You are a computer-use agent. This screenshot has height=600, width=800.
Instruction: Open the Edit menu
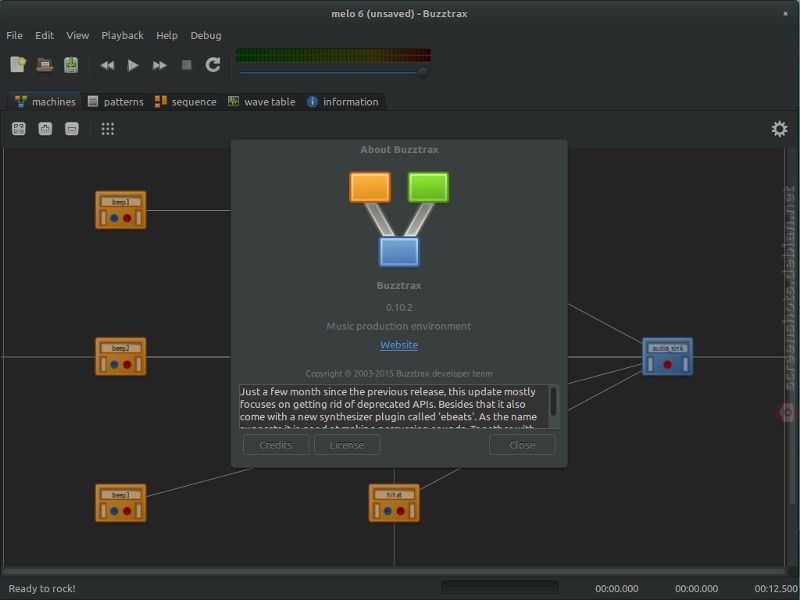coord(44,35)
